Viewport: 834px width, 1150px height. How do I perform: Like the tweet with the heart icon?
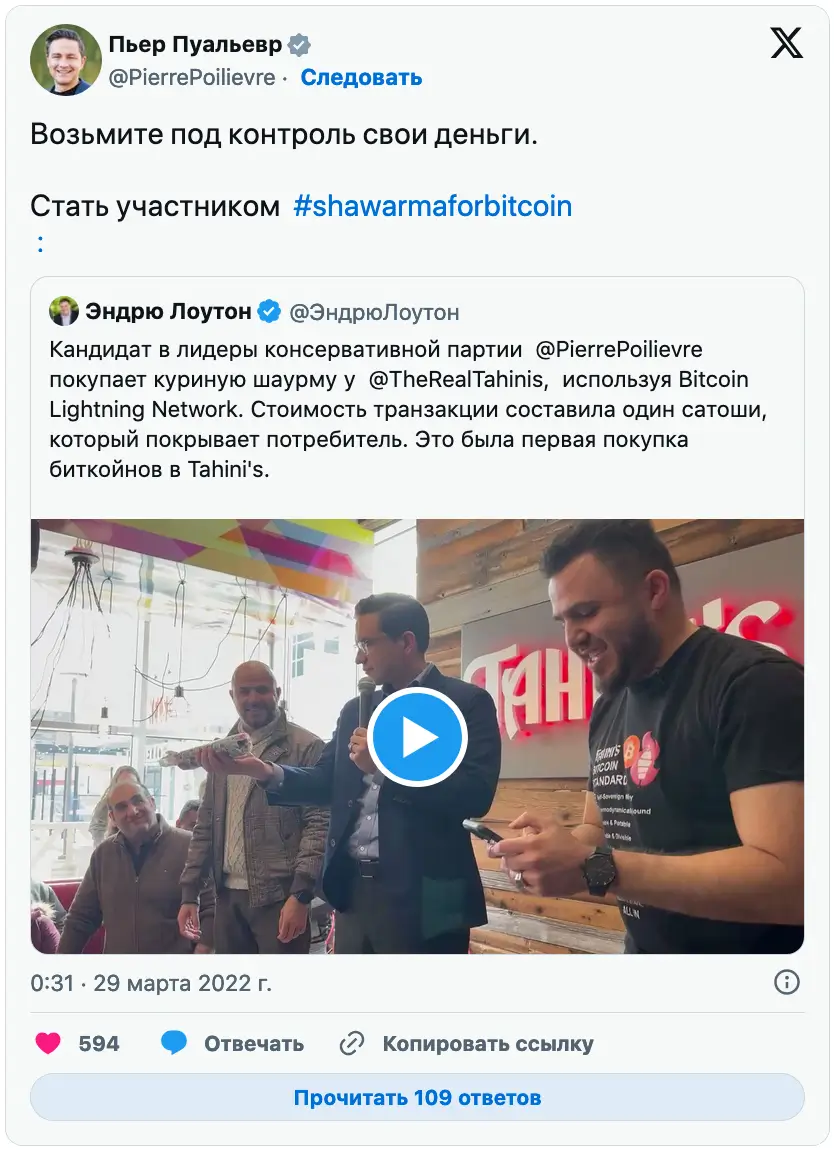coord(48,1043)
